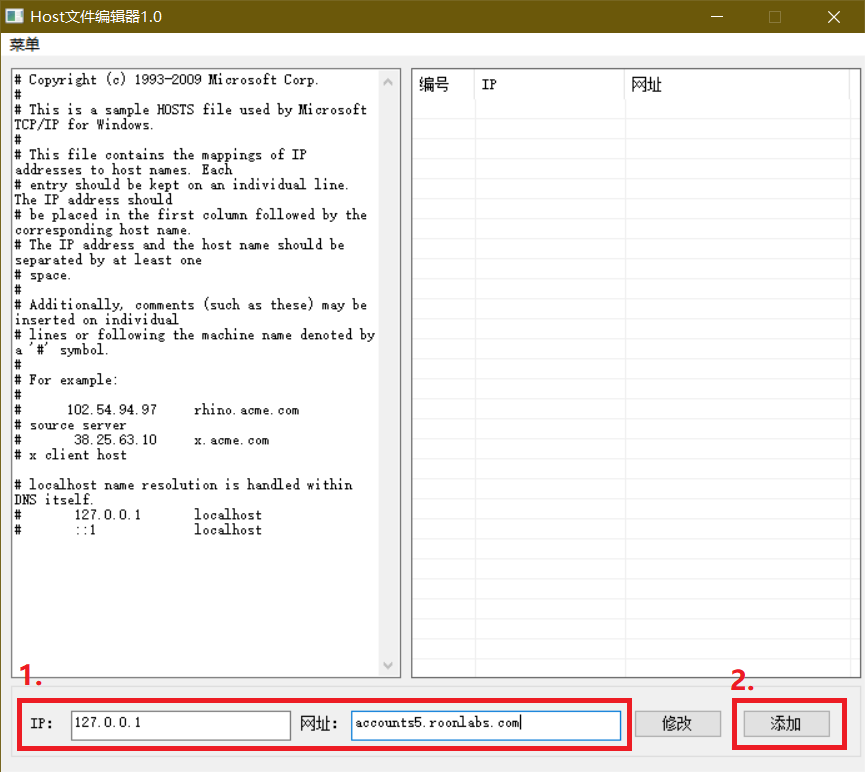Click the Host文件编辑器1.0 title bar text
The height and width of the screenshot is (772, 865).
(98, 17)
